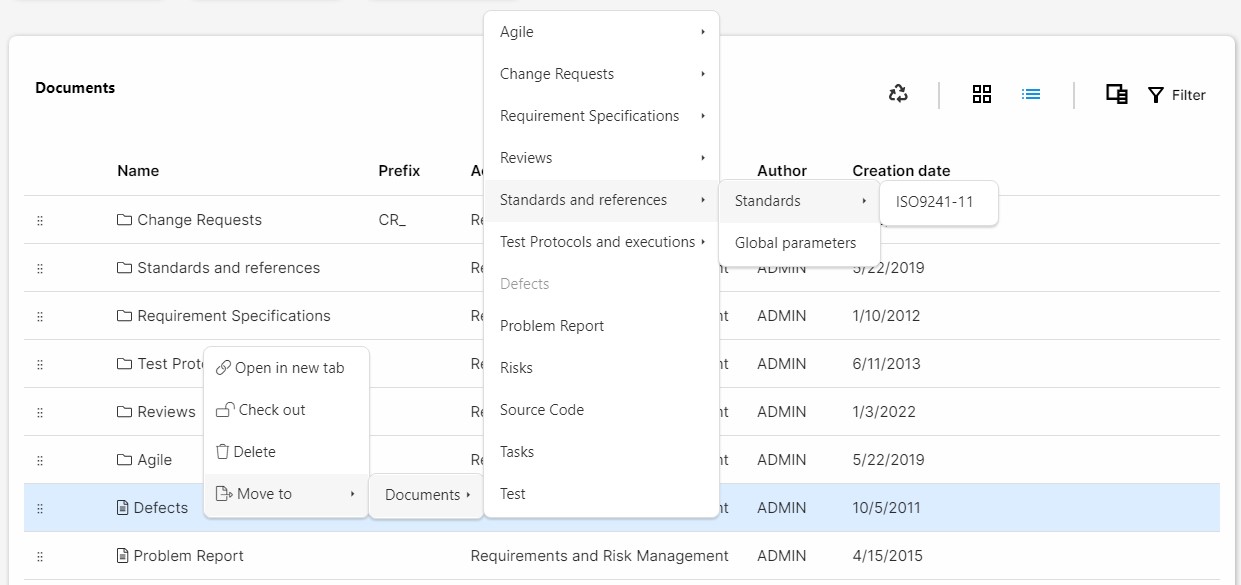
Task: Open the Filter options
Action: coord(1177,95)
